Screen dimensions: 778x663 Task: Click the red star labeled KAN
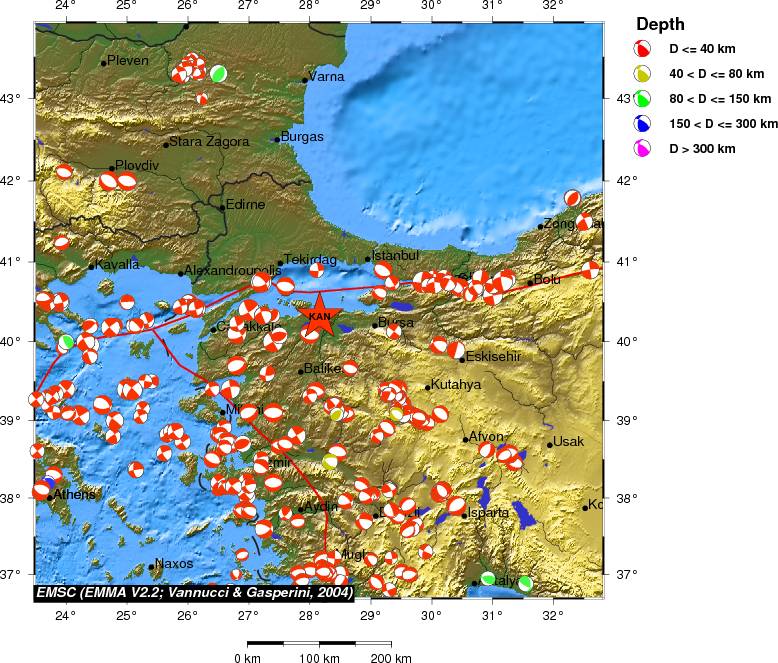(320, 316)
